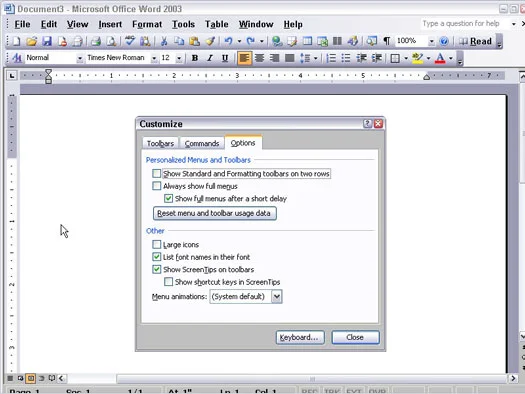Open the Menu animations dropdown
Screen dimensions: 525x394
click(277, 297)
